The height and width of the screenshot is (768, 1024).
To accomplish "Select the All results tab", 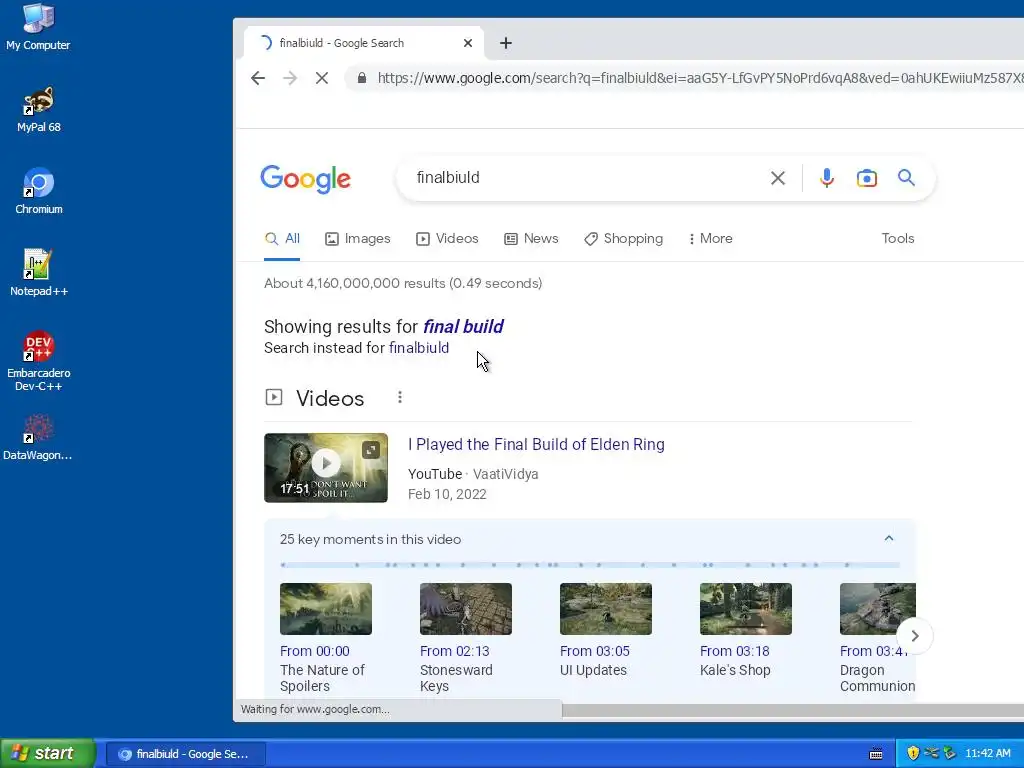I will coord(282,238).
